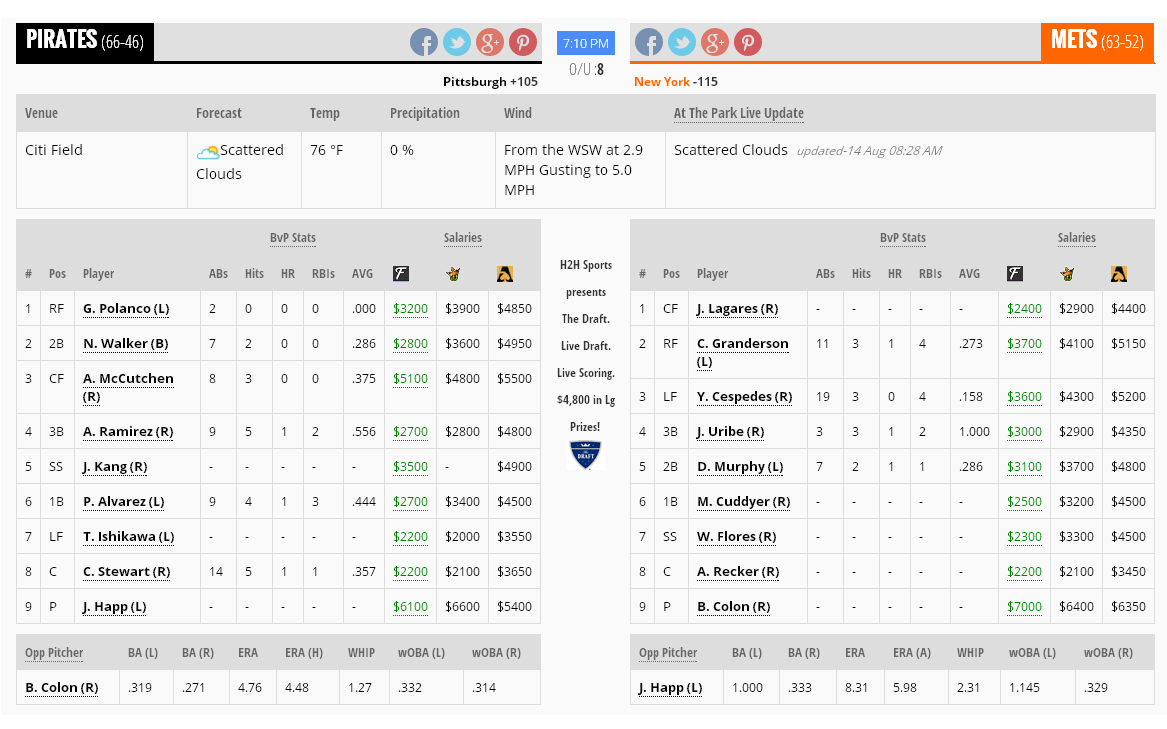Image resolution: width=1167 pixels, height=729 pixels.
Task: Click the Pinterest icon beside the Mets logo
Action: click(x=748, y=42)
